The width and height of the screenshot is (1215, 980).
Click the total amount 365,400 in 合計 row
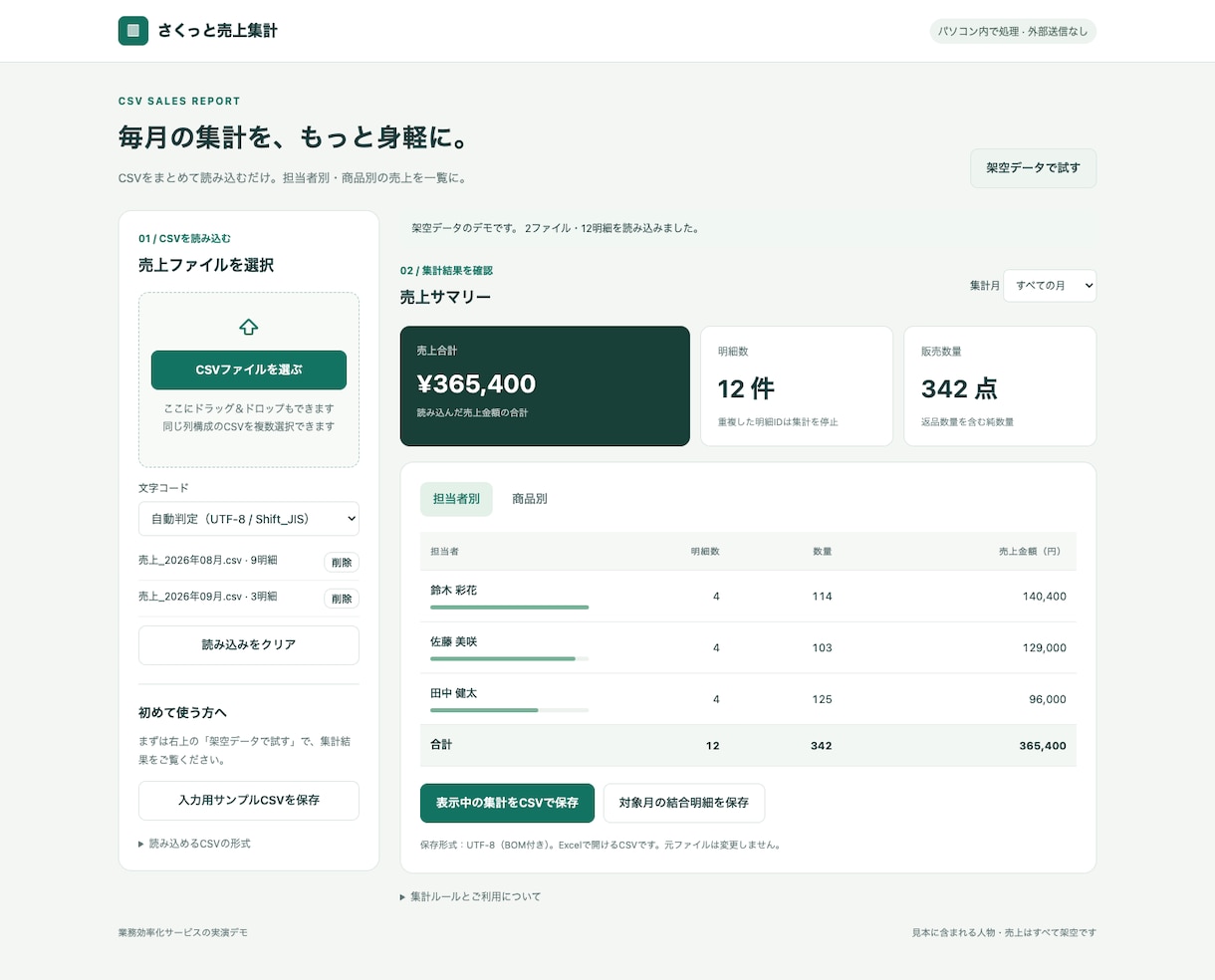pyautogui.click(x=1043, y=746)
